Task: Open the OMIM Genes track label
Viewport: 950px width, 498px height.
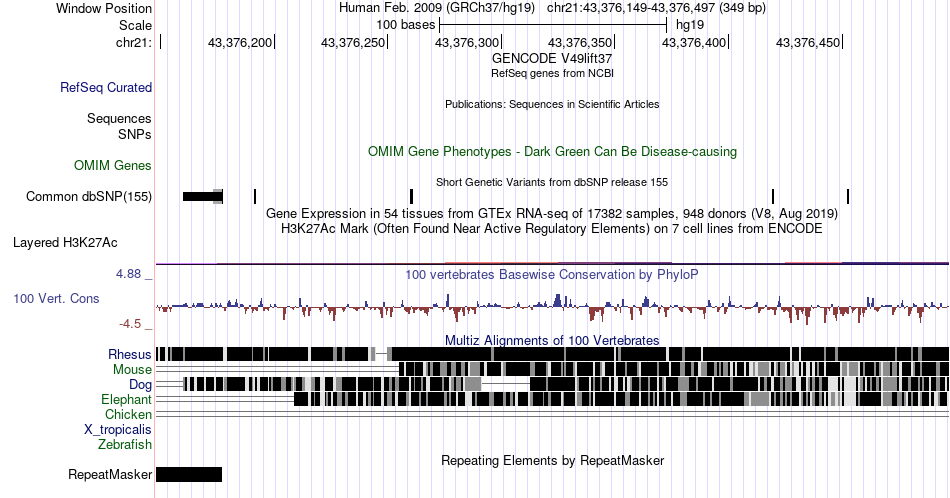Action: click(x=113, y=165)
